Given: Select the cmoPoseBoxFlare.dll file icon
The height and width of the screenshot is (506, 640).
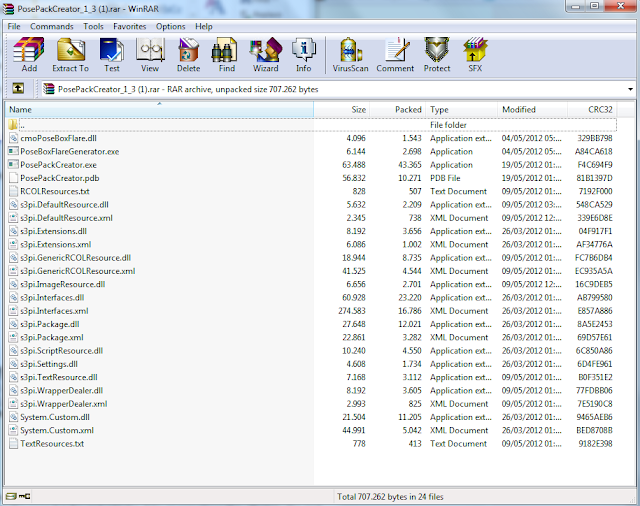Looking at the screenshot, I should coord(13,138).
